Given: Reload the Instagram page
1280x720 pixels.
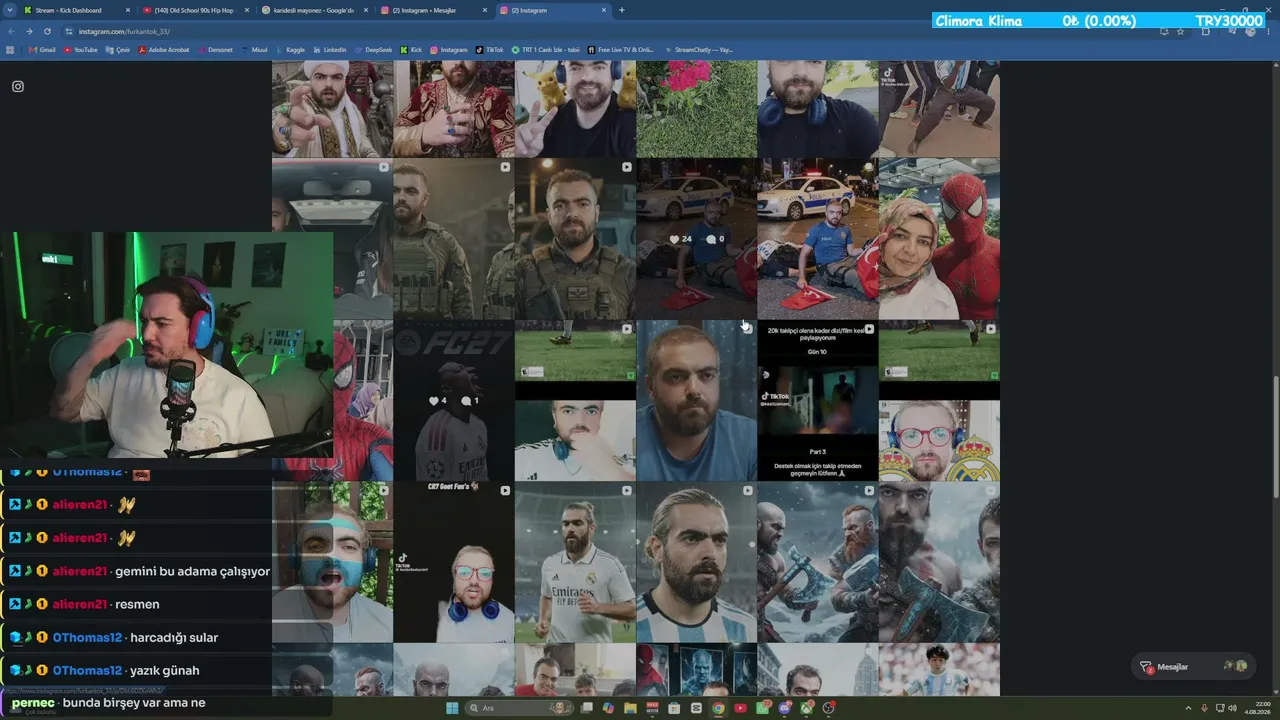Looking at the screenshot, I should click(x=47, y=31).
